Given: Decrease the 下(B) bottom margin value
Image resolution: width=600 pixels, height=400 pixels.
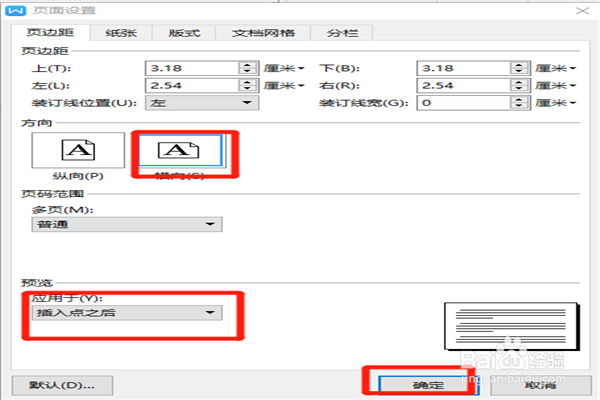Looking at the screenshot, I should (519, 72).
